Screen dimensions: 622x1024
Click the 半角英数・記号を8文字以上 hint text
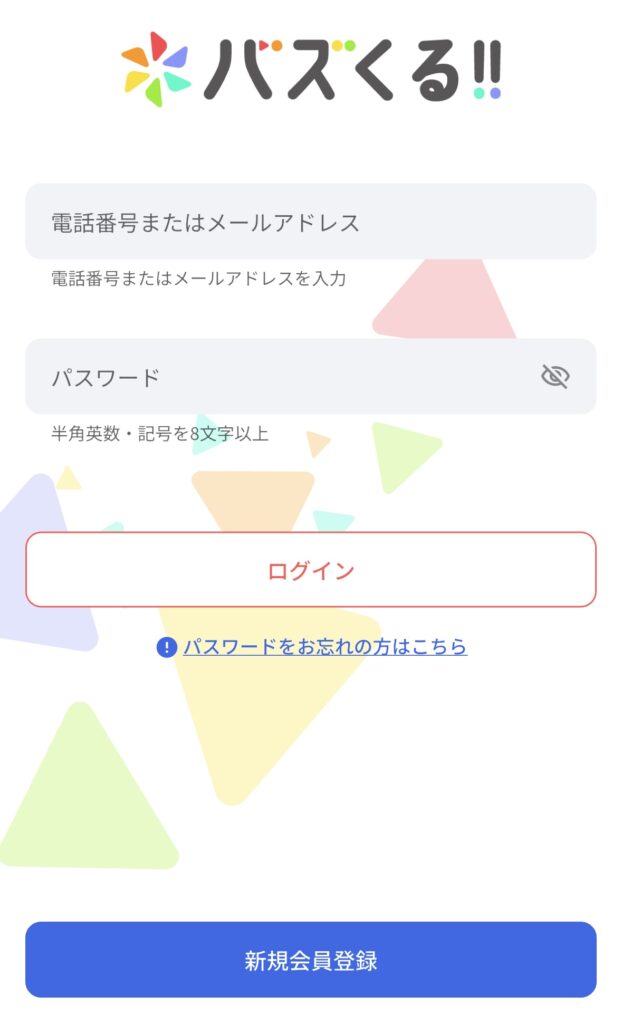[x=160, y=434]
